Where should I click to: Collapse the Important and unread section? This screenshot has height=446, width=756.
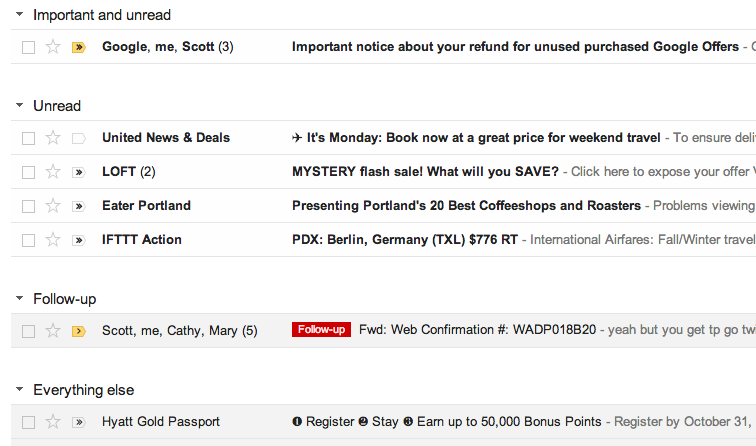19,14
